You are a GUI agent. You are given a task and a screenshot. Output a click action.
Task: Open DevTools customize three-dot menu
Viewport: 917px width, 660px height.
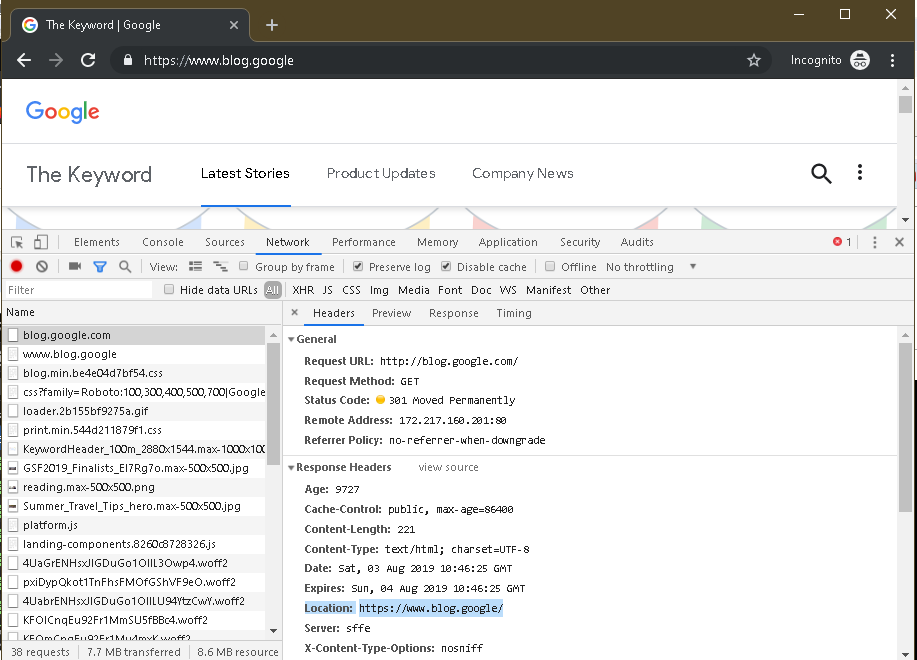874,242
